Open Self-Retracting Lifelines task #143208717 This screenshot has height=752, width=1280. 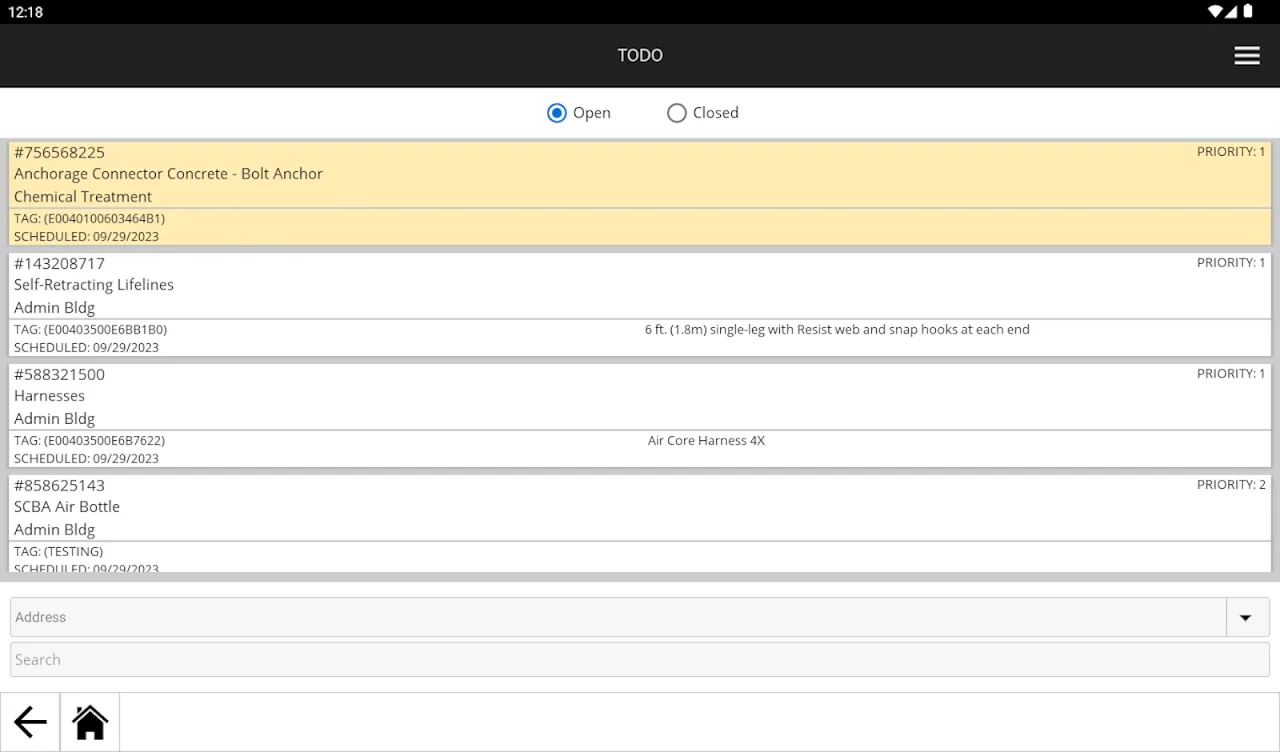click(639, 285)
